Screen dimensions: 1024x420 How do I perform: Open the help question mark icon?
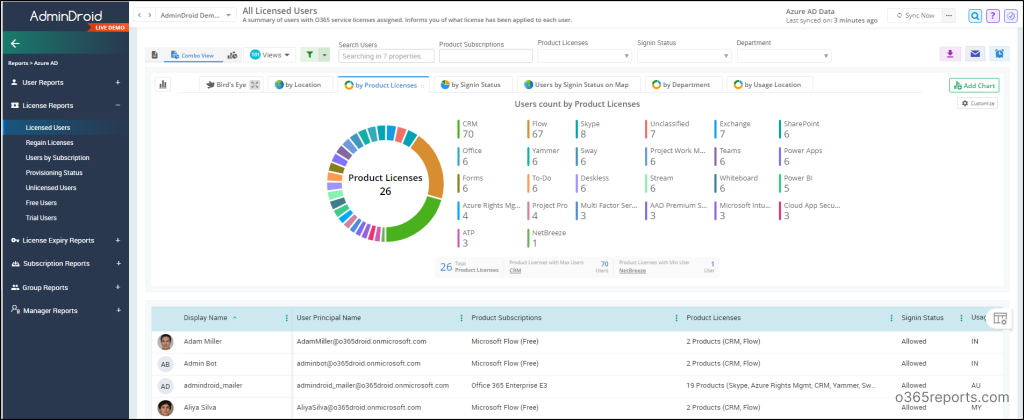(x=992, y=16)
